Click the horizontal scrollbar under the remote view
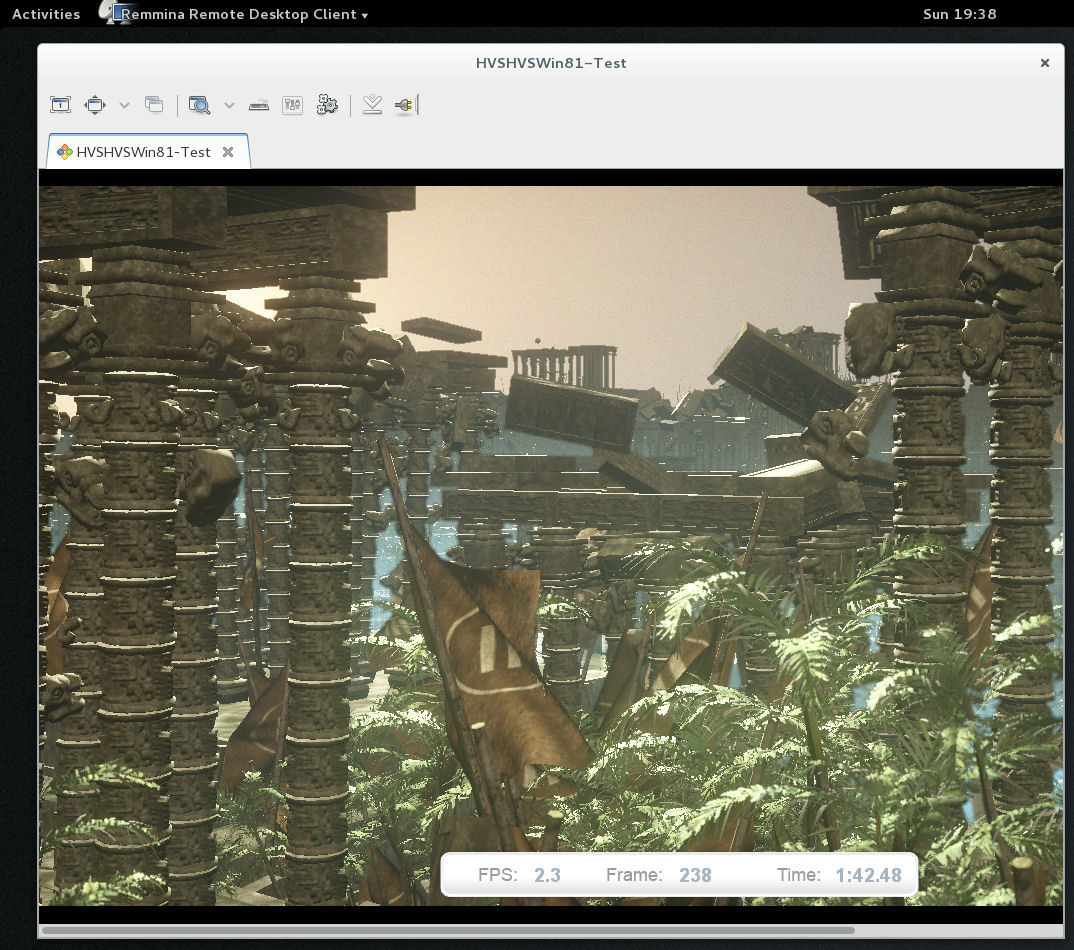1074x950 pixels. pyautogui.click(x=448, y=930)
